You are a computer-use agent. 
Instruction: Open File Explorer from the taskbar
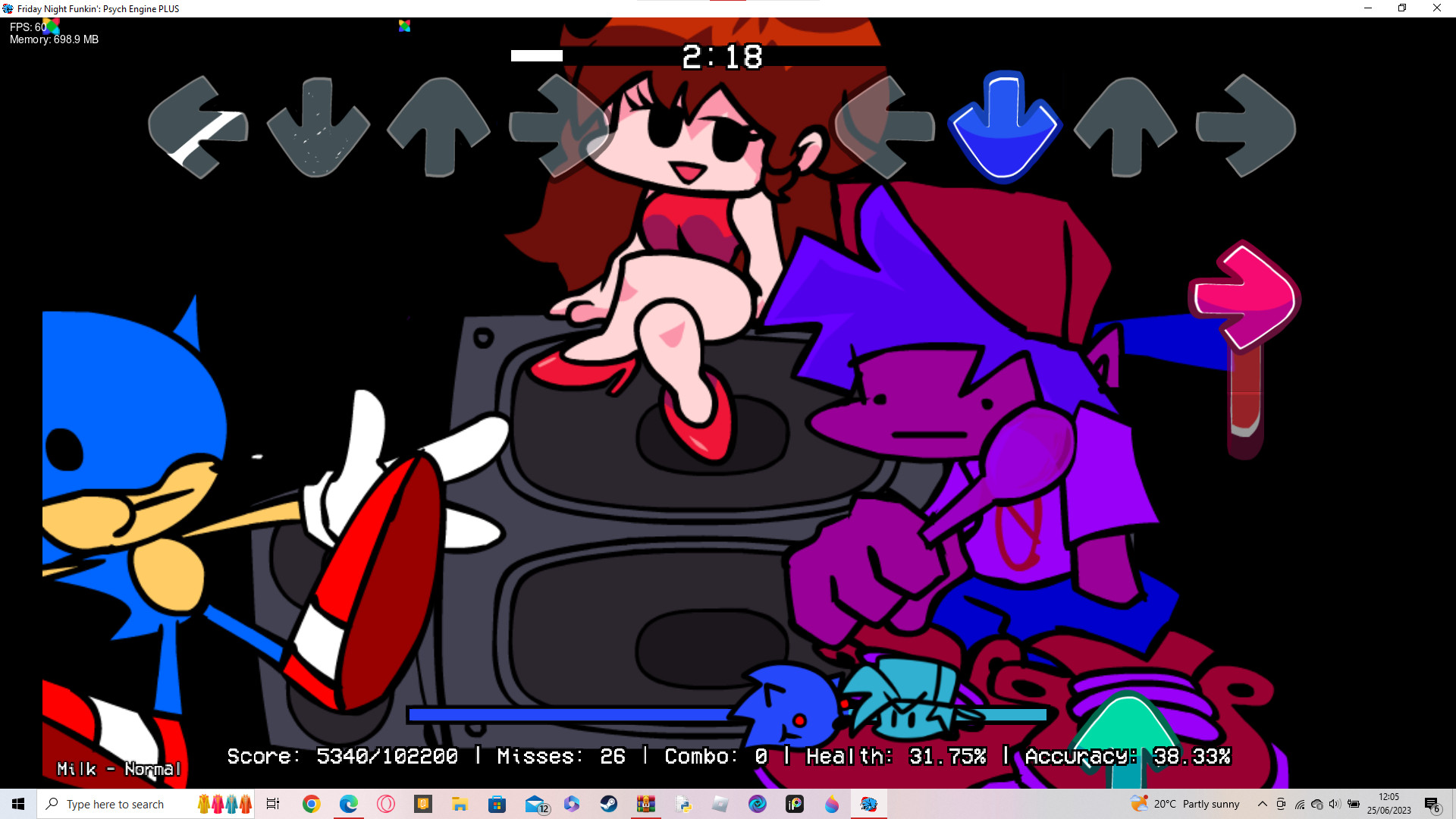(x=460, y=804)
